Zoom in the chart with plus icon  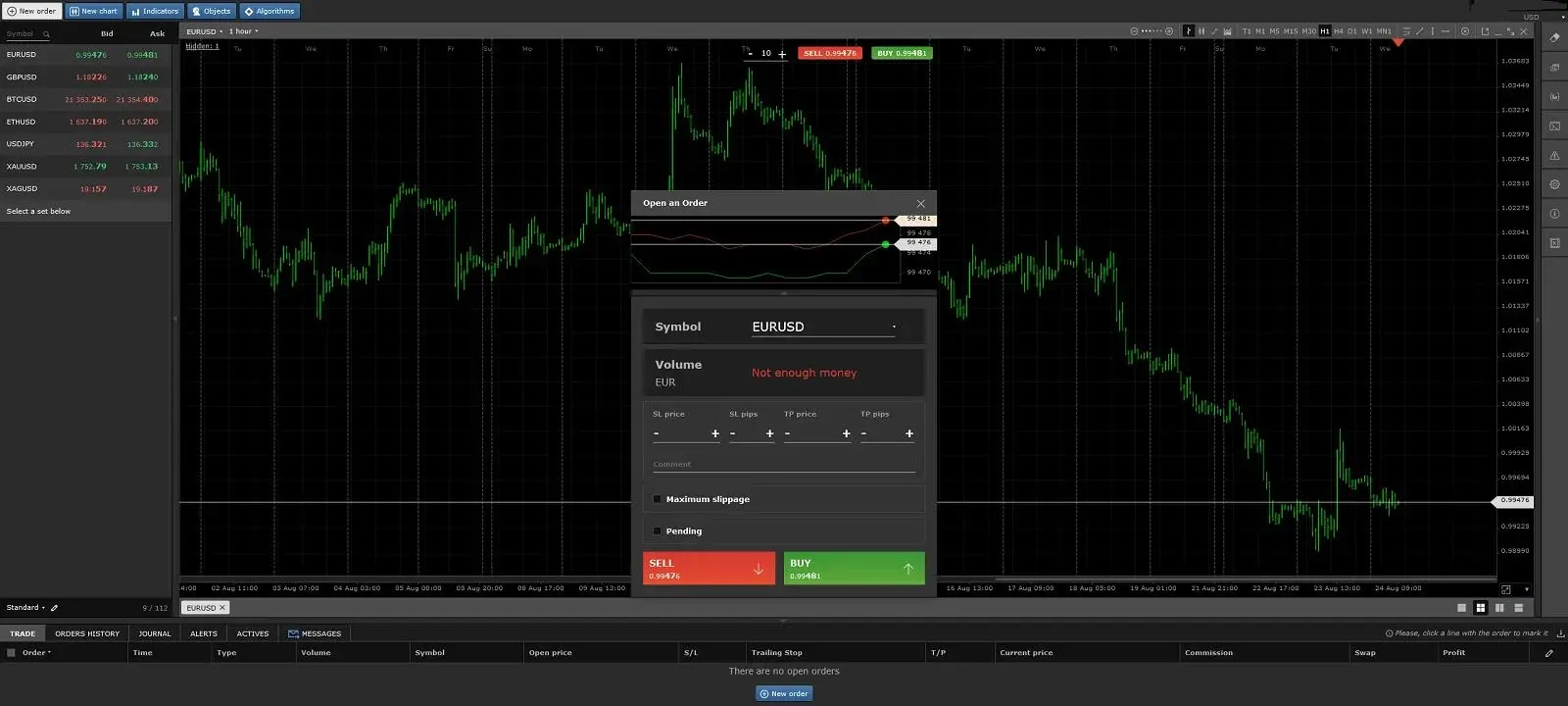coord(1169,31)
